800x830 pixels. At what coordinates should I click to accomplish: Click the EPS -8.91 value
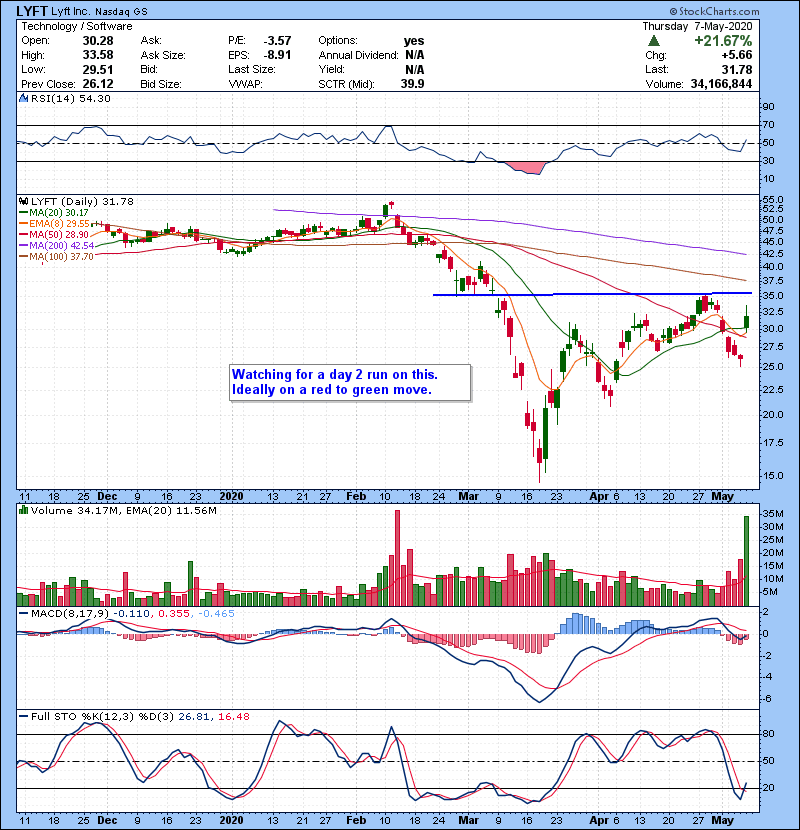pos(277,55)
